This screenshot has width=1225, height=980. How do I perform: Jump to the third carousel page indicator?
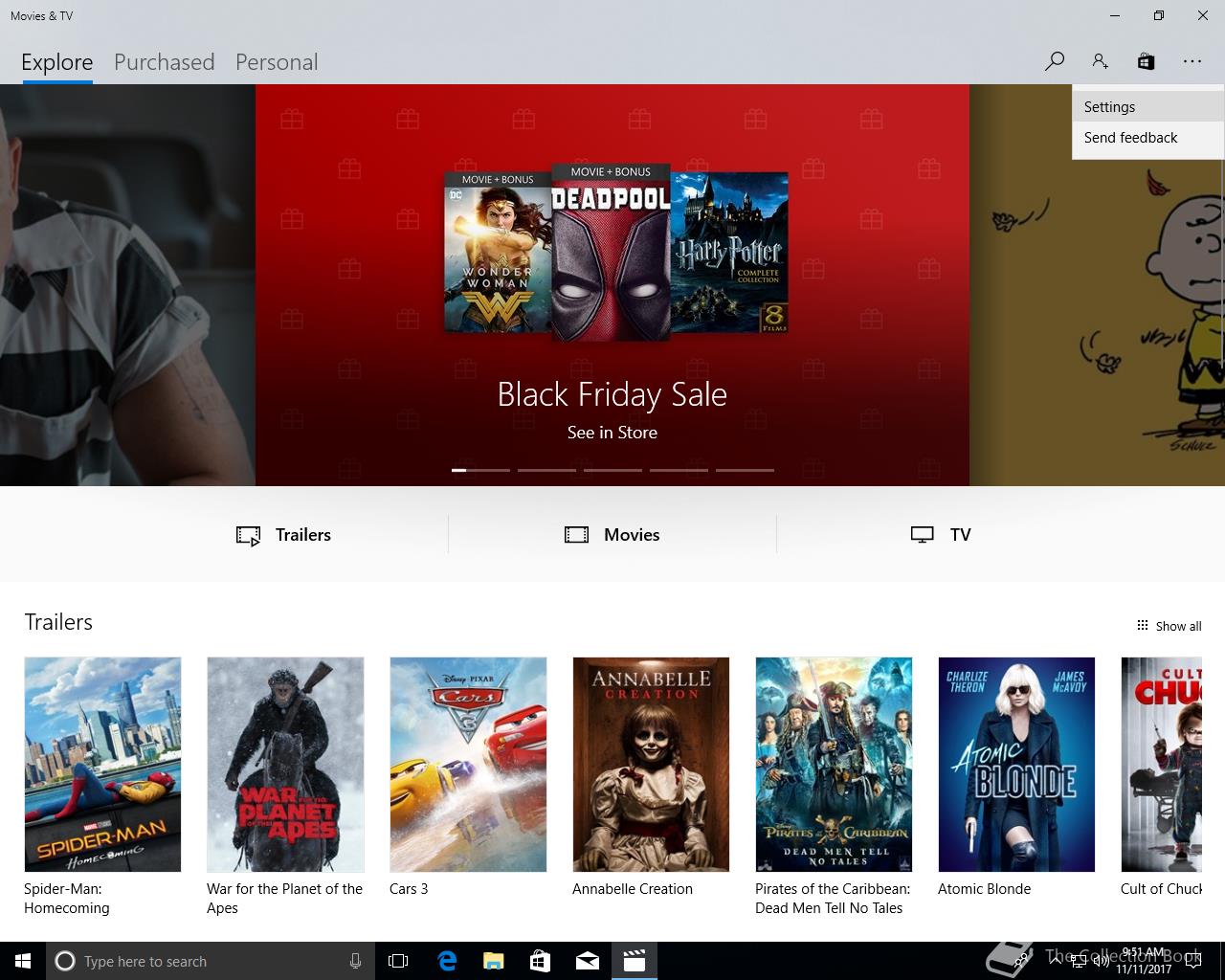(612, 470)
